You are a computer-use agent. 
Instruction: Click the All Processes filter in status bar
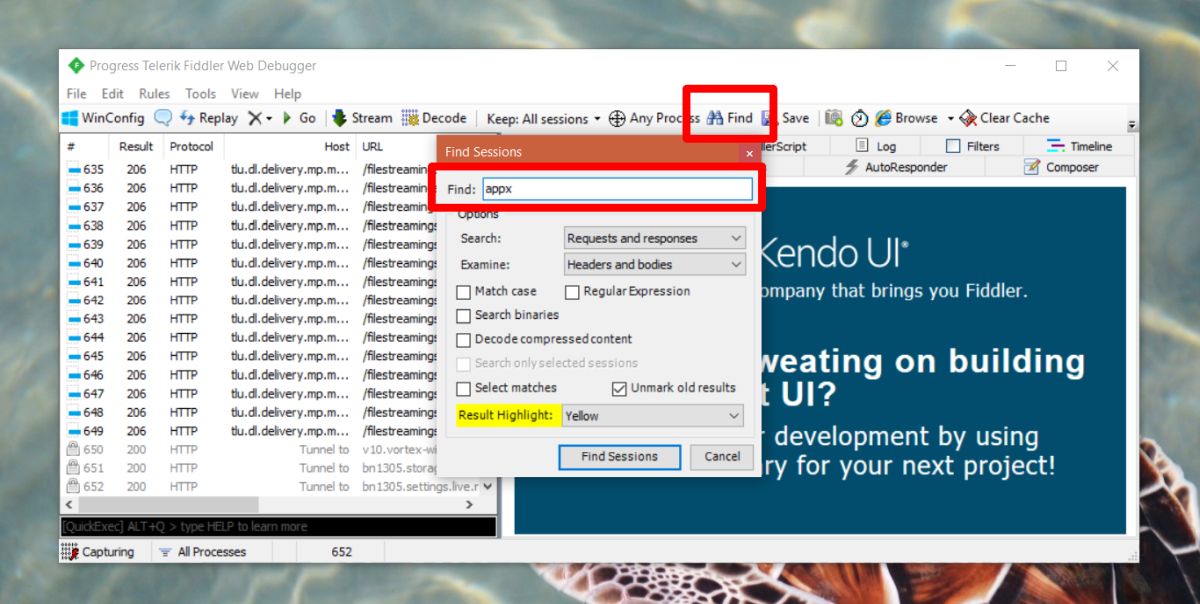tap(202, 552)
